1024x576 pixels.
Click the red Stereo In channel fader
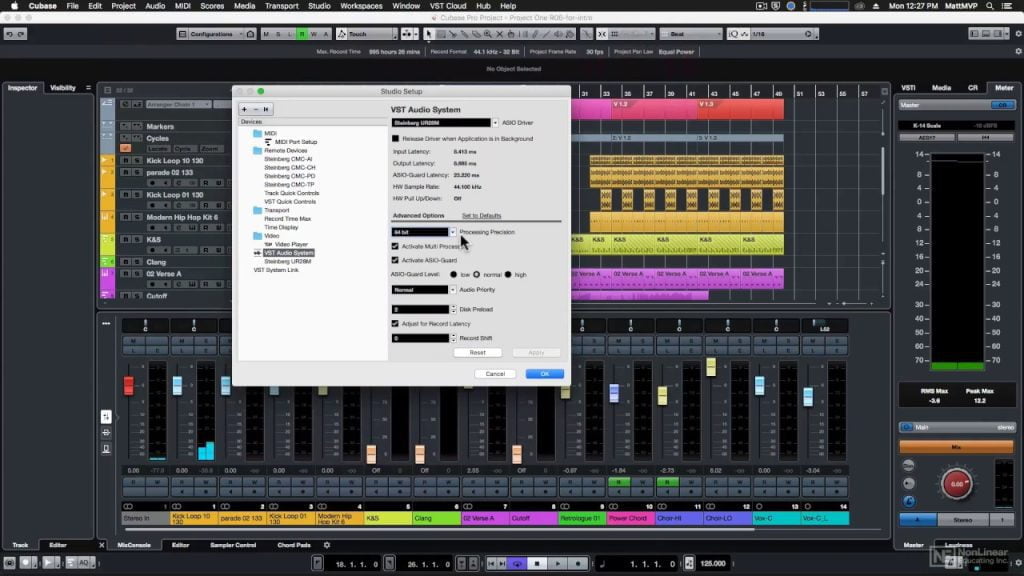pyautogui.click(x=128, y=386)
